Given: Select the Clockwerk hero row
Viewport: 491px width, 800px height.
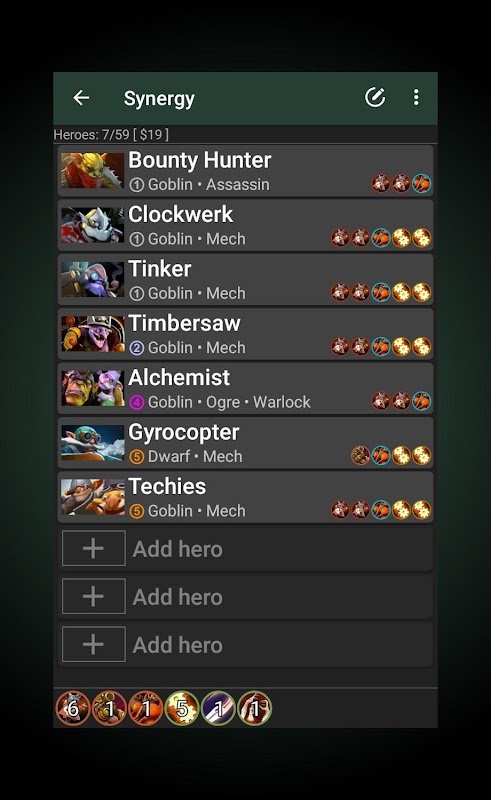Looking at the screenshot, I should pyautogui.click(x=246, y=226).
